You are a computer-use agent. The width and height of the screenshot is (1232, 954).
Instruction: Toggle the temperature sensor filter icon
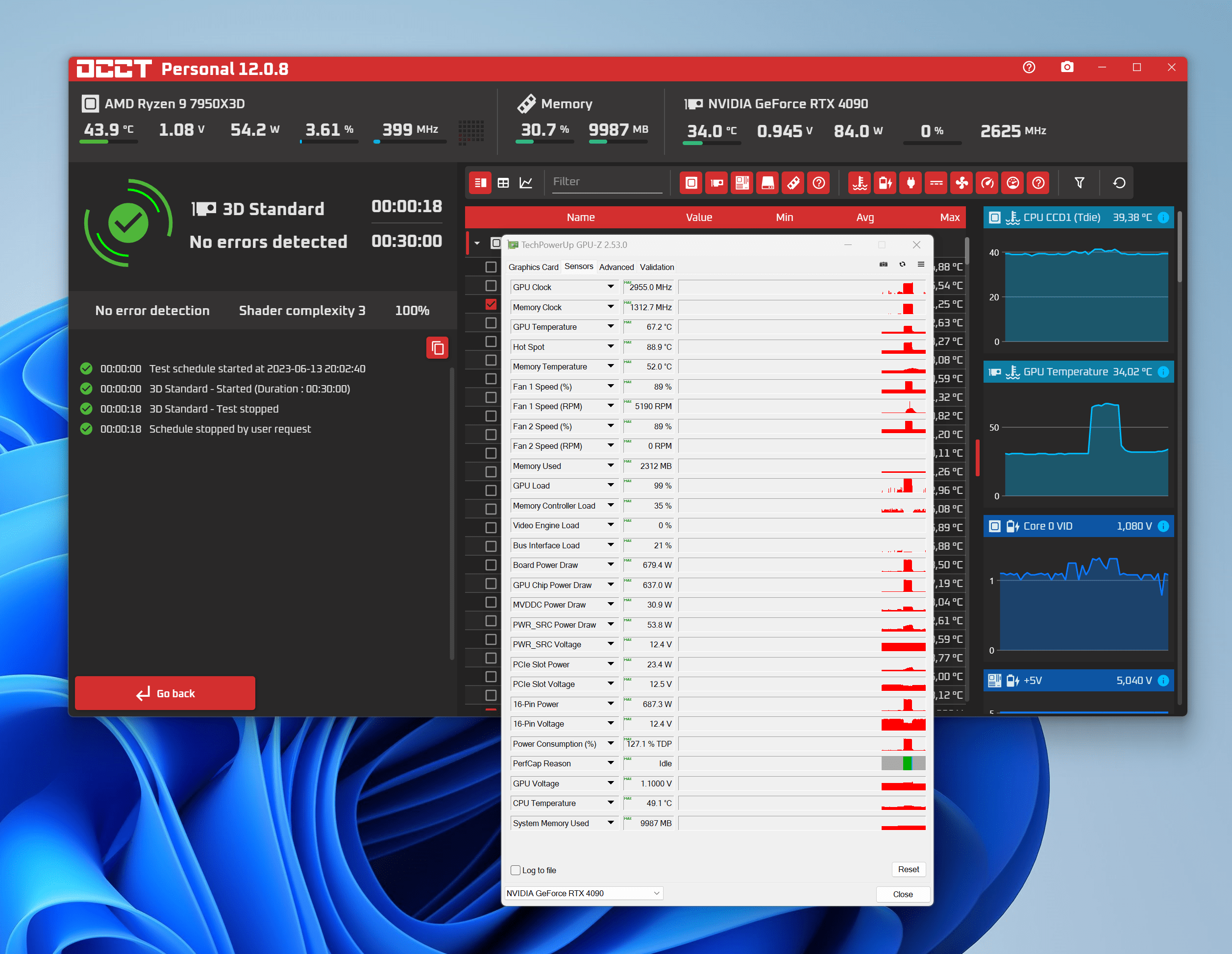coord(859,183)
